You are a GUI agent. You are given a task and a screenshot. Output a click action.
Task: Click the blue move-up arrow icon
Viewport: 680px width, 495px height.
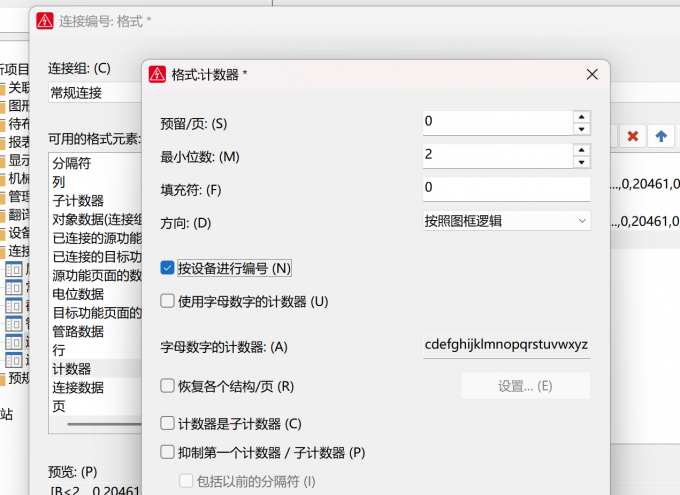point(661,136)
